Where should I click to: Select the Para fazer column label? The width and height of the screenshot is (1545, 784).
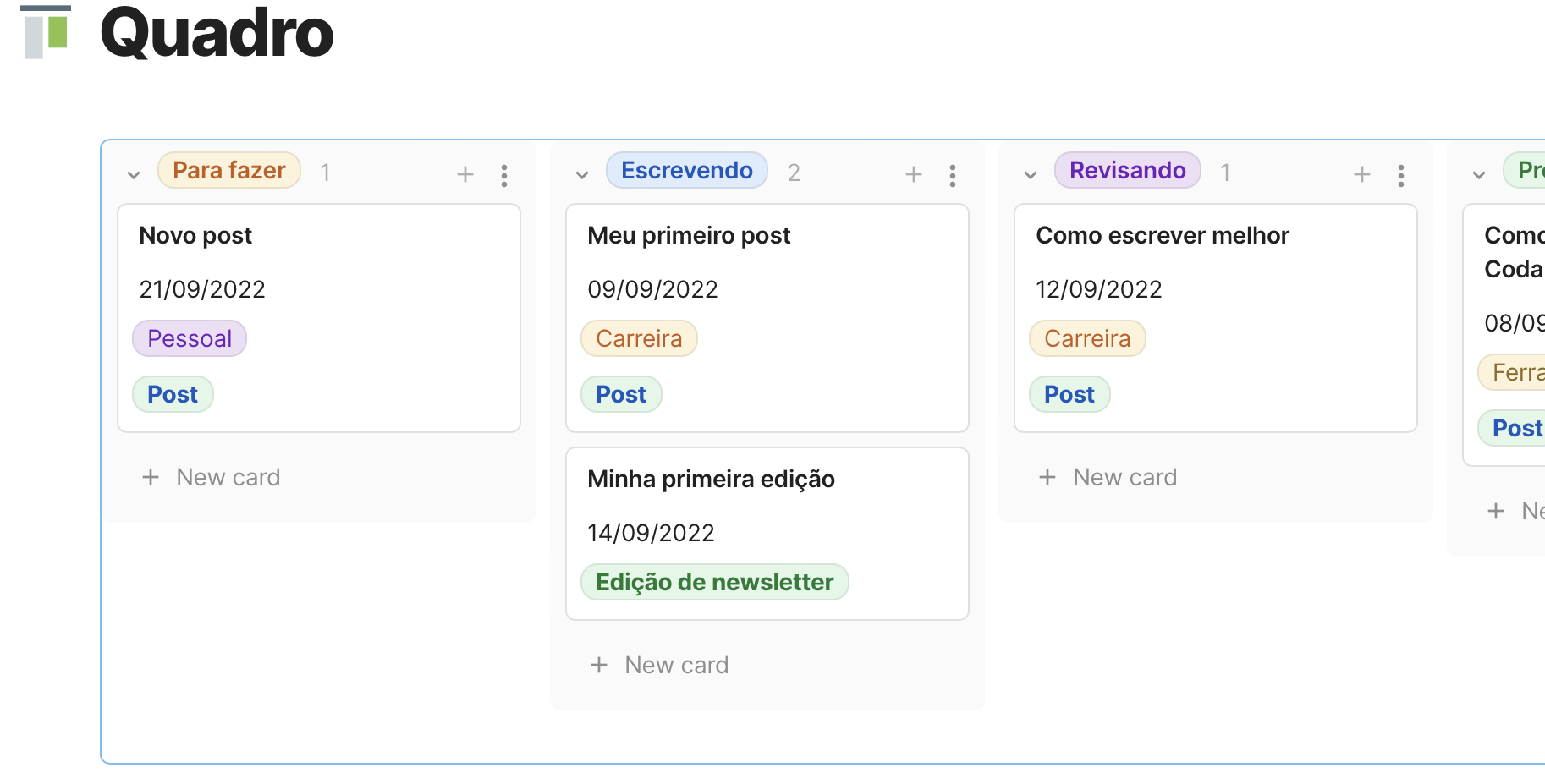[228, 170]
